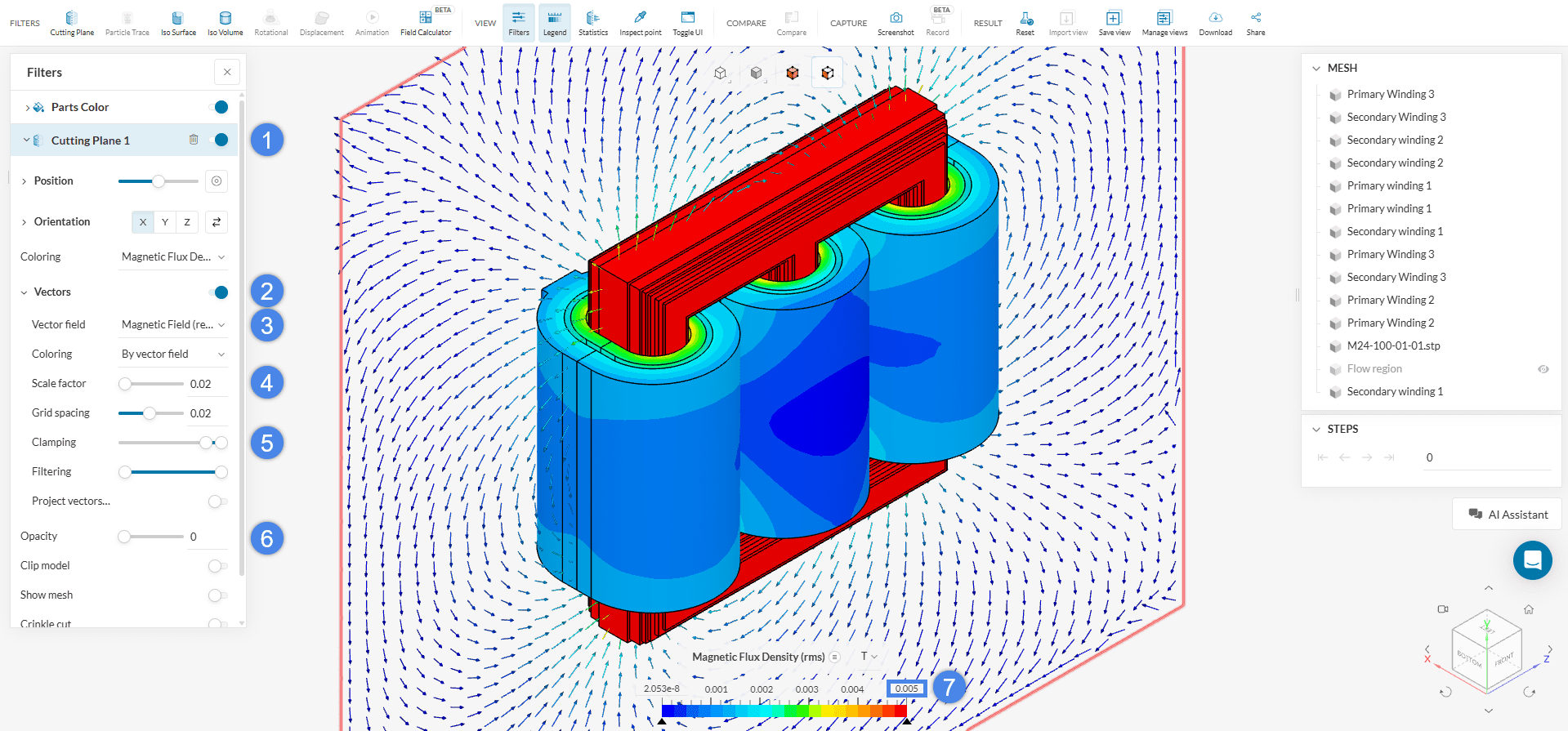Screen dimensions: 1568x731
Task: Select the Cutting Plane filter tool
Action: tap(72, 23)
